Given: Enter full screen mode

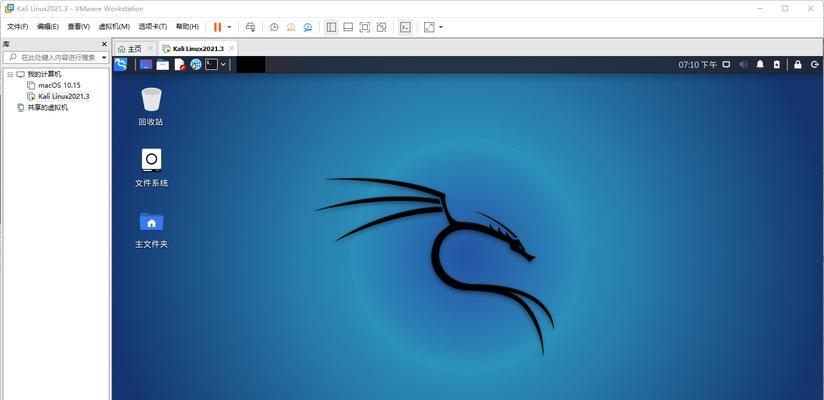Looking at the screenshot, I should (365, 27).
